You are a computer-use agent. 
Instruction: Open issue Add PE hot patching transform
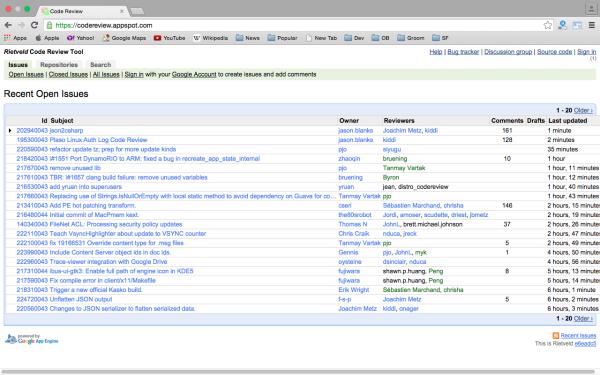tap(93, 205)
